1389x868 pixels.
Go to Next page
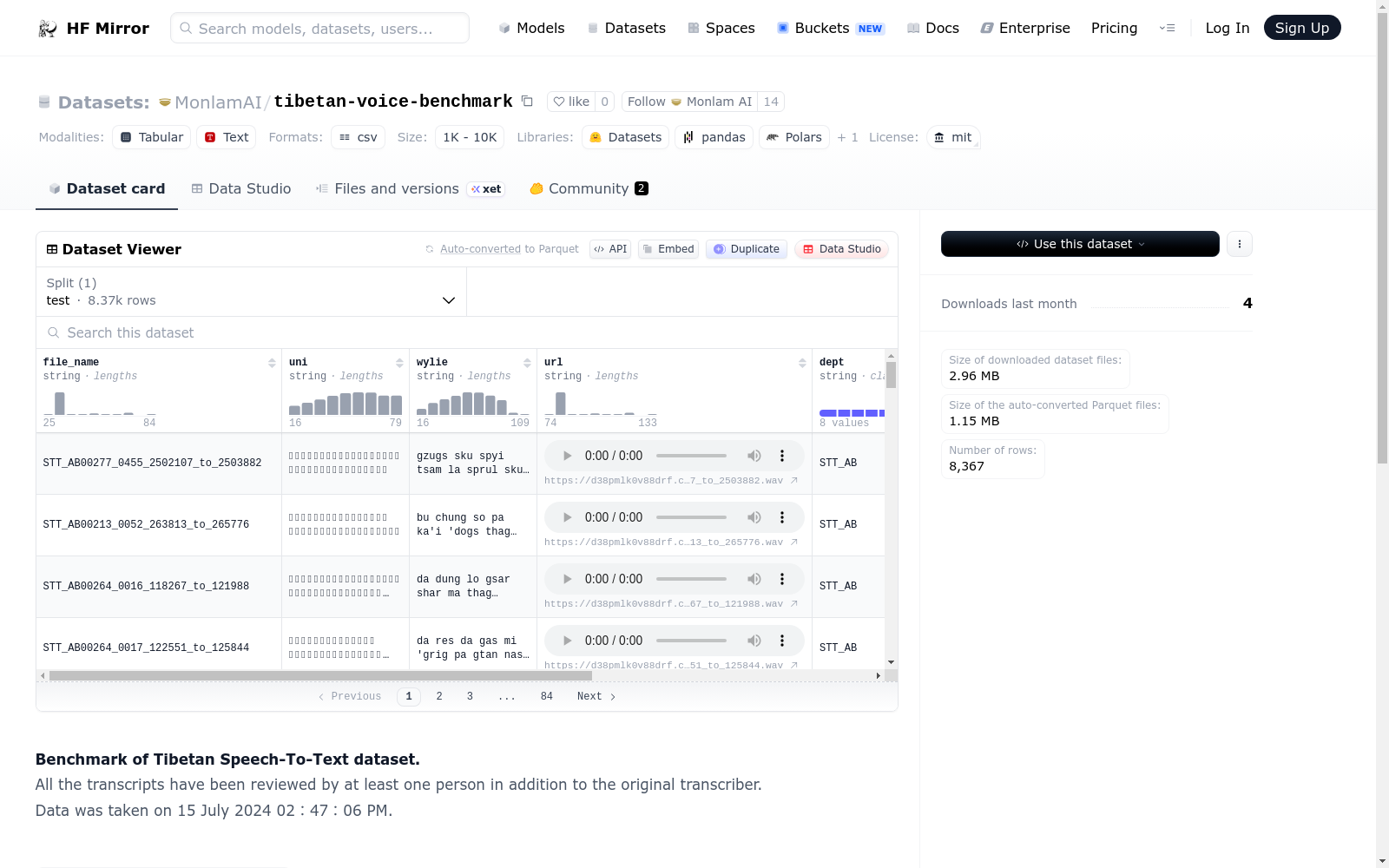coord(596,696)
